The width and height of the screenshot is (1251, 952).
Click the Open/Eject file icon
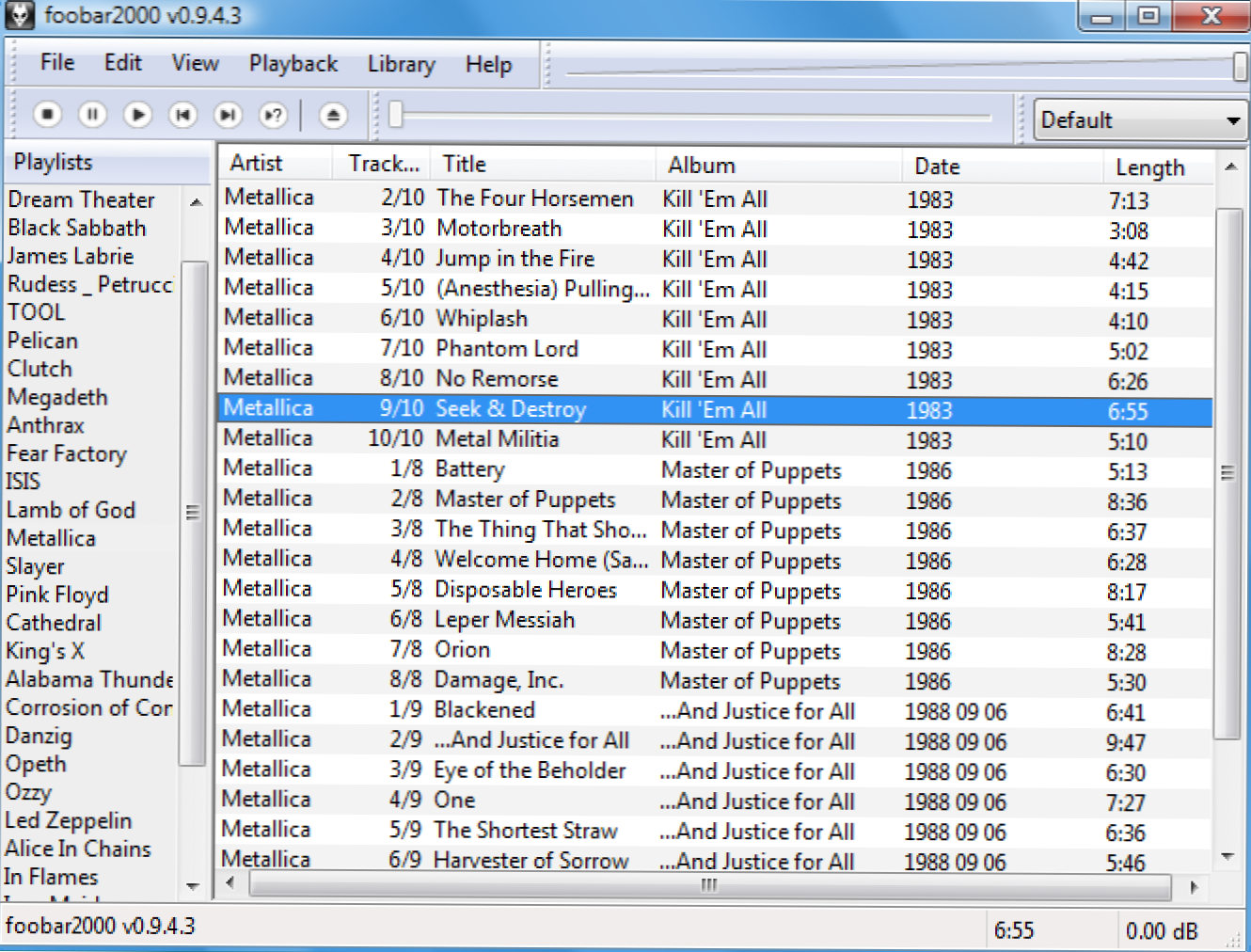click(332, 115)
